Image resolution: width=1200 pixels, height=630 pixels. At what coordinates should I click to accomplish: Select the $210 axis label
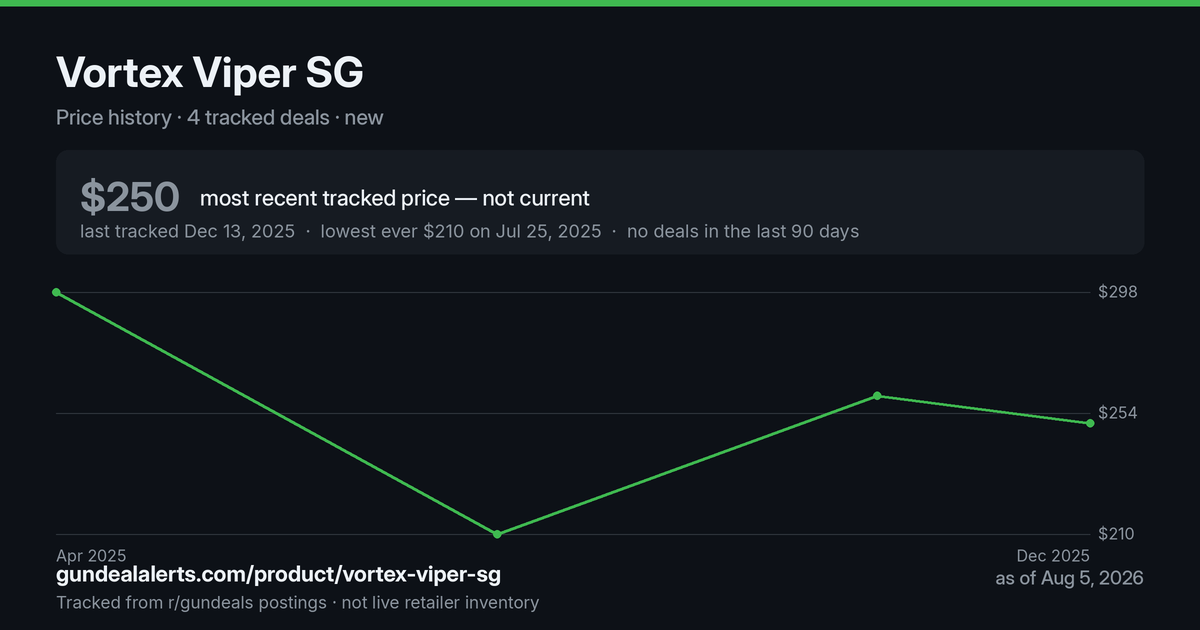pyautogui.click(x=1116, y=534)
